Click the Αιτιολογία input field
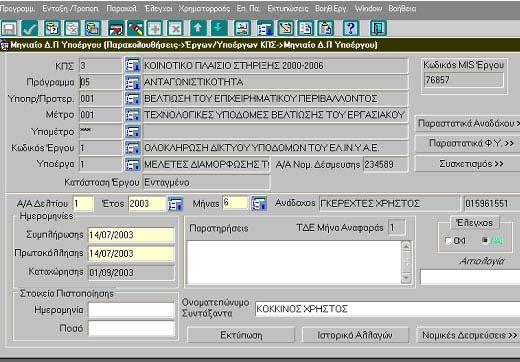 pos(470,277)
